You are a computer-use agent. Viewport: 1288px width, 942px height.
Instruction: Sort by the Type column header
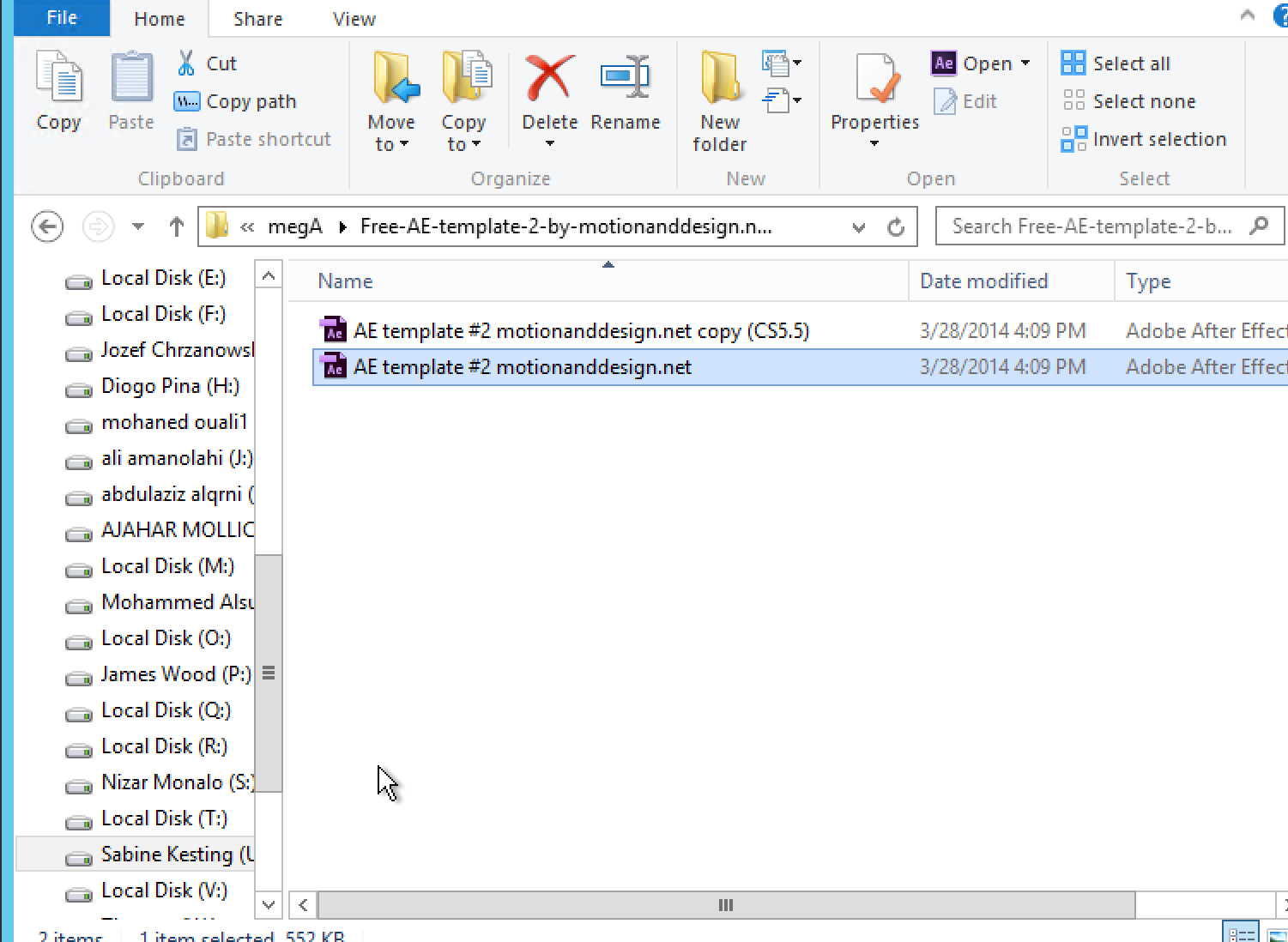coord(1201,281)
